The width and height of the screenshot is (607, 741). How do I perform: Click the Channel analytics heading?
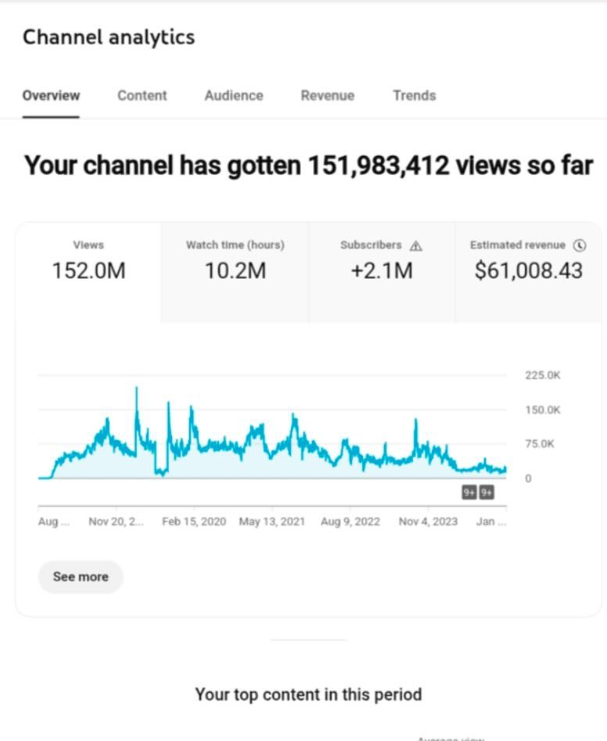tap(109, 37)
